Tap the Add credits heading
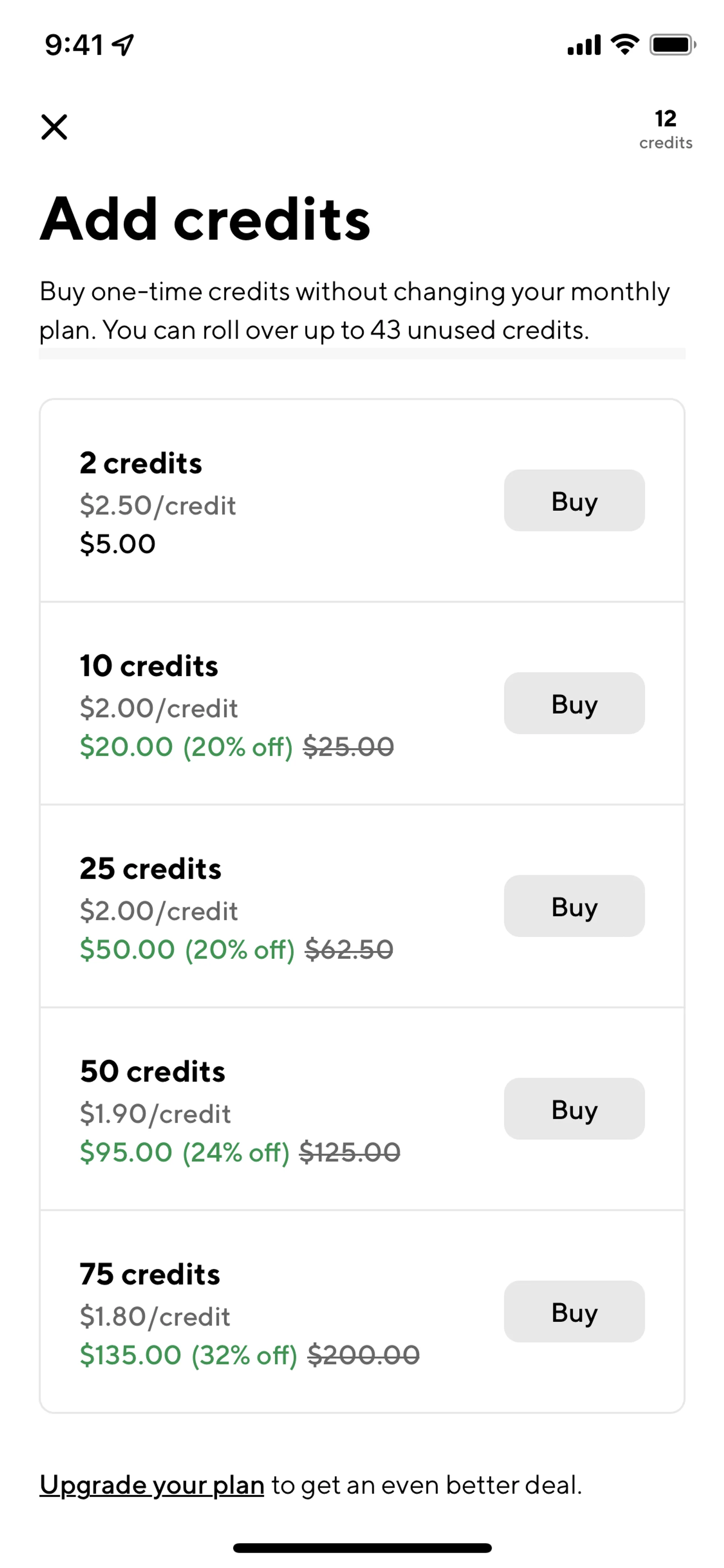 pyautogui.click(x=205, y=219)
